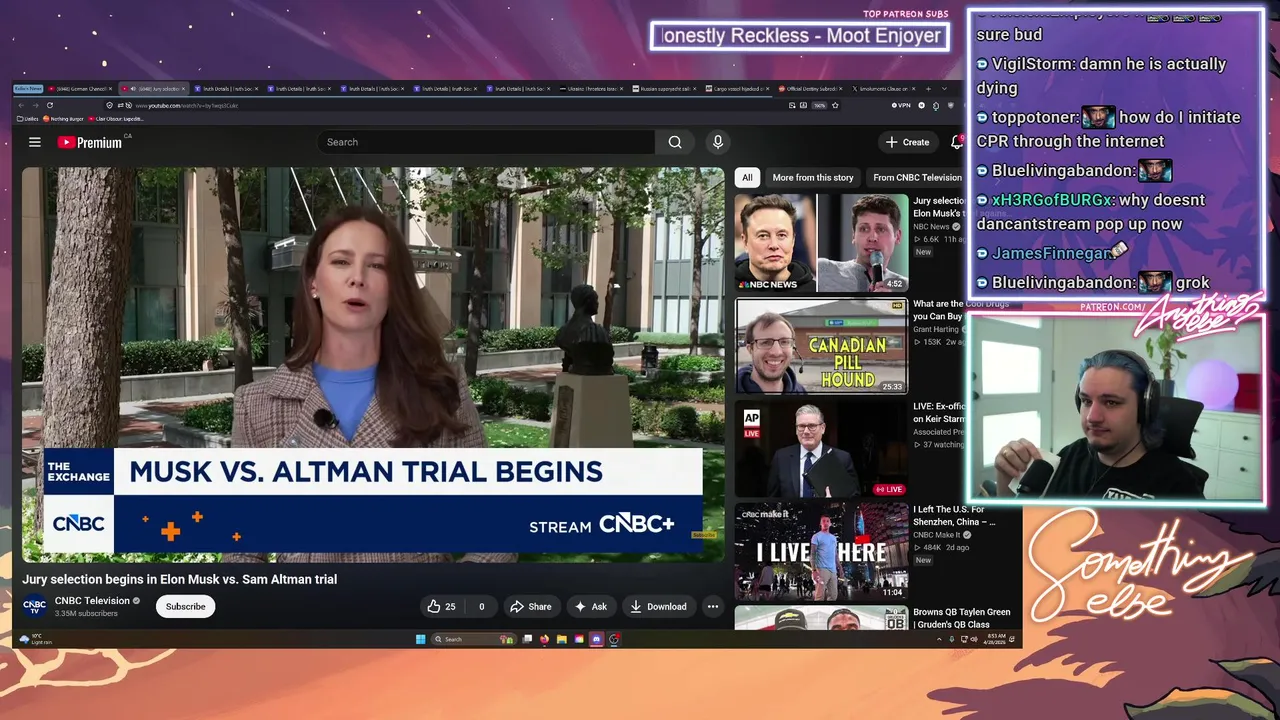Viewport: 1280px width, 720px height.
Task: Switch to the Official Destiny Subreddit tab
Action: [810, 89]
